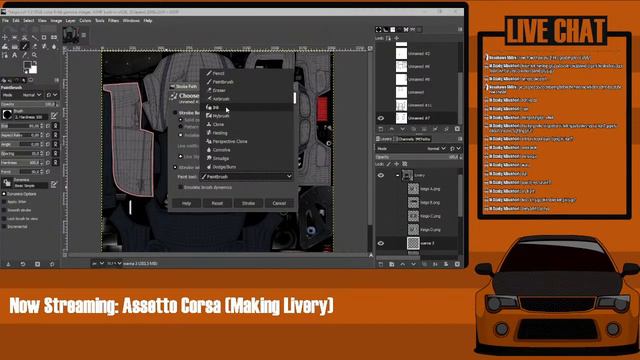Screen dimensions: 640x360
Task: Select the active Paintbrush tool in toolbox
Action: [24, 46]
